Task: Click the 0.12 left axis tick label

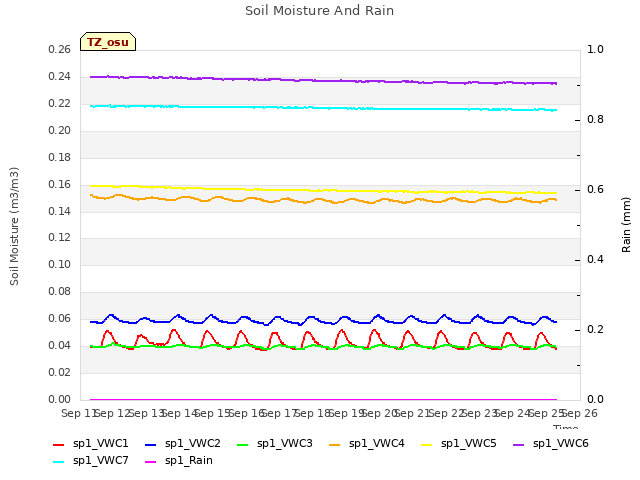Action: 59,238
